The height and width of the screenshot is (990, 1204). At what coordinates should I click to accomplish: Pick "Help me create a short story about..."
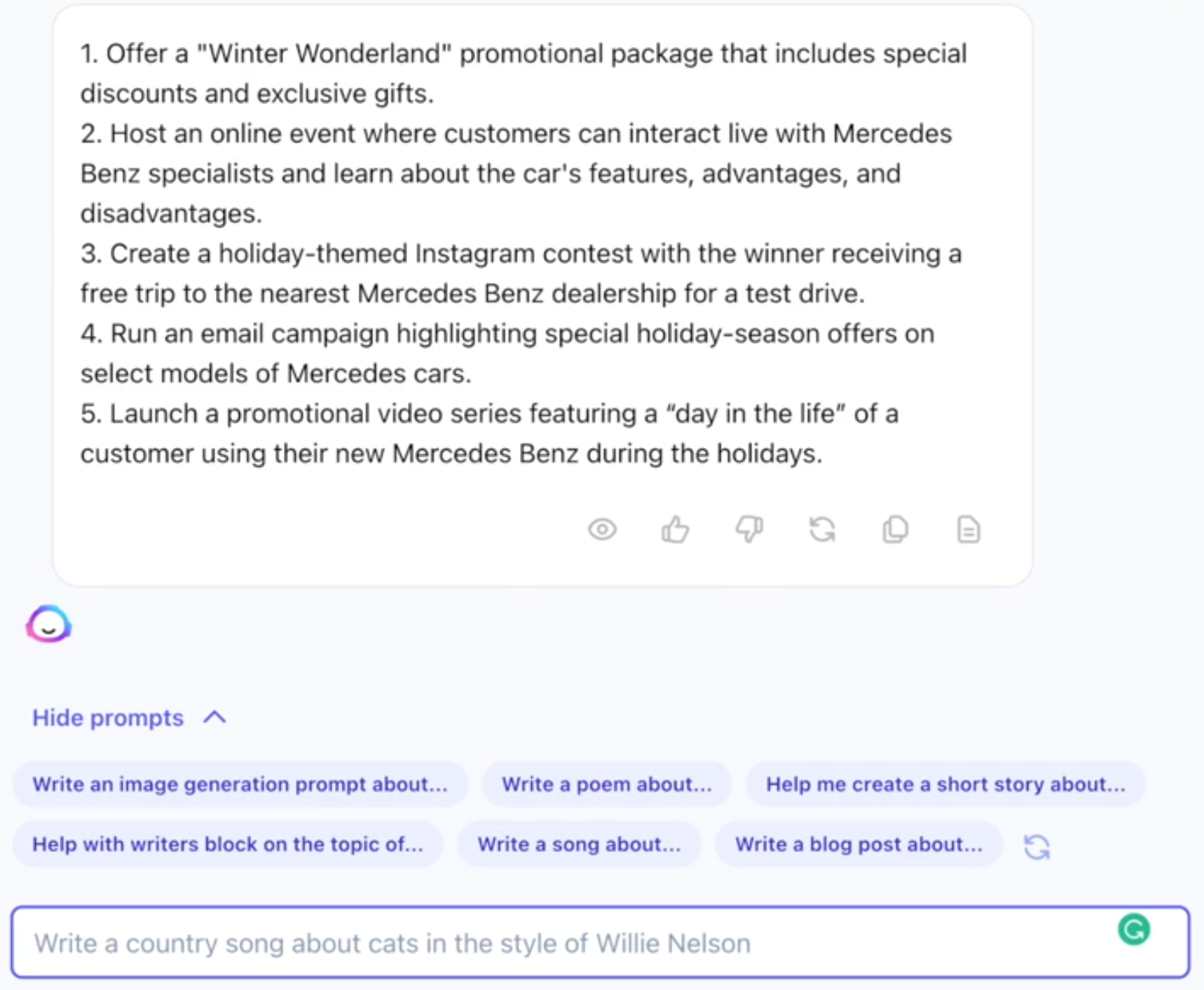pos(945,784)
